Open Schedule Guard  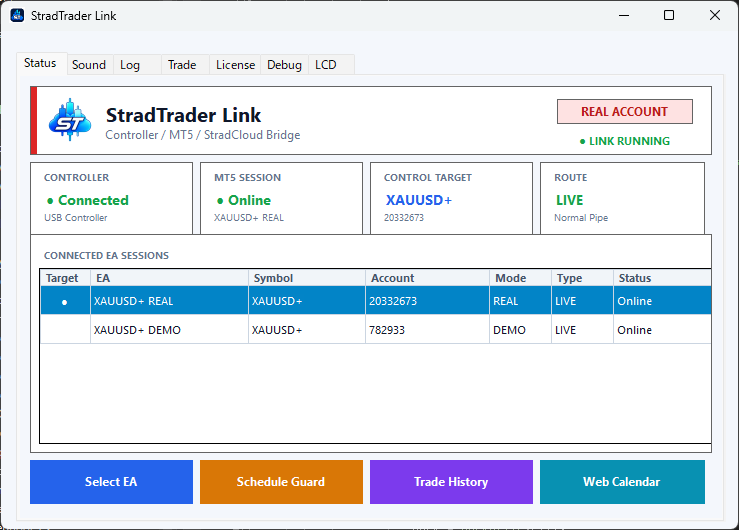(x=281, y=482)
